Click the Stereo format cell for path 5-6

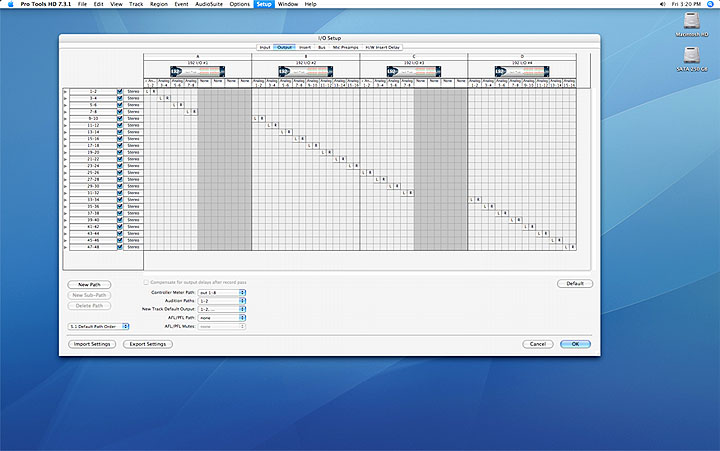pos(133,105)
